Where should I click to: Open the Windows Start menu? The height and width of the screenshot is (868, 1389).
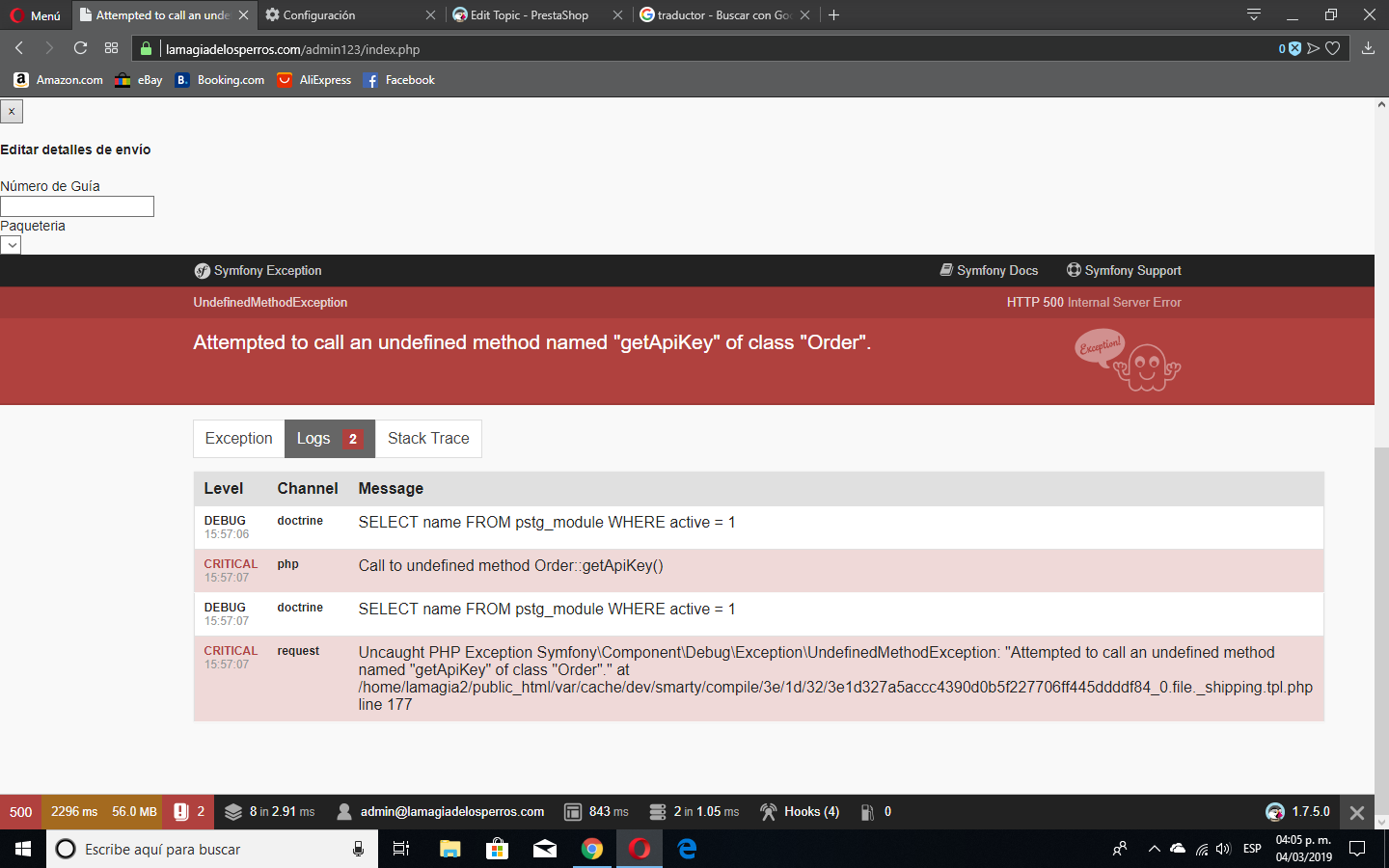23,849
